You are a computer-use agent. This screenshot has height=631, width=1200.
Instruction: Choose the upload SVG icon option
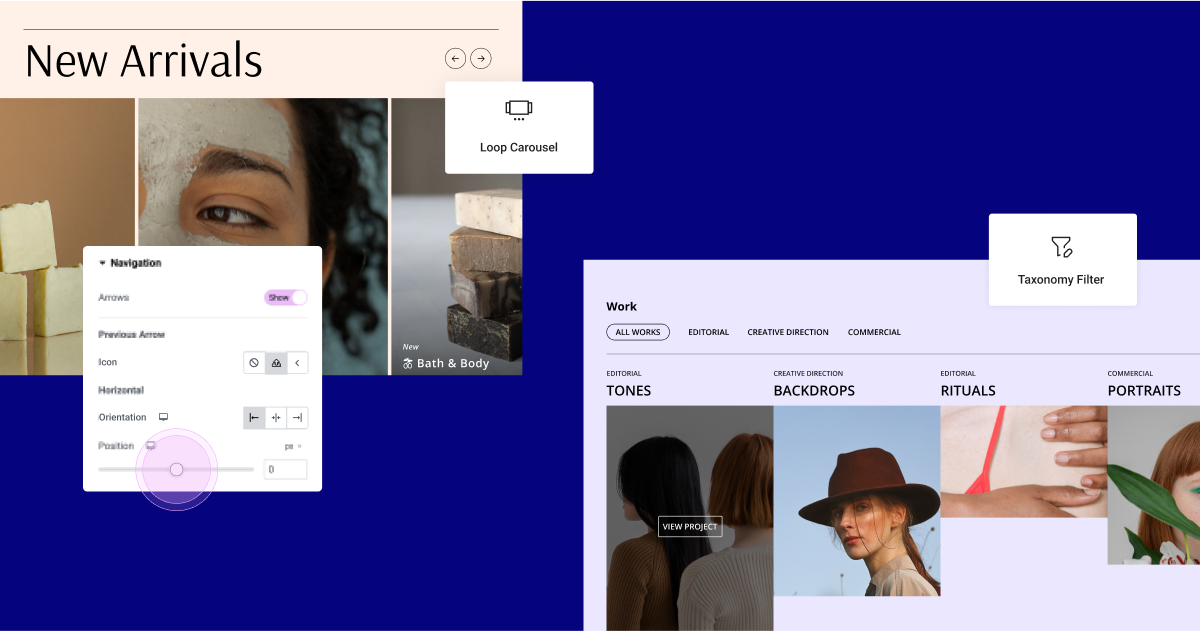(276, 362)
